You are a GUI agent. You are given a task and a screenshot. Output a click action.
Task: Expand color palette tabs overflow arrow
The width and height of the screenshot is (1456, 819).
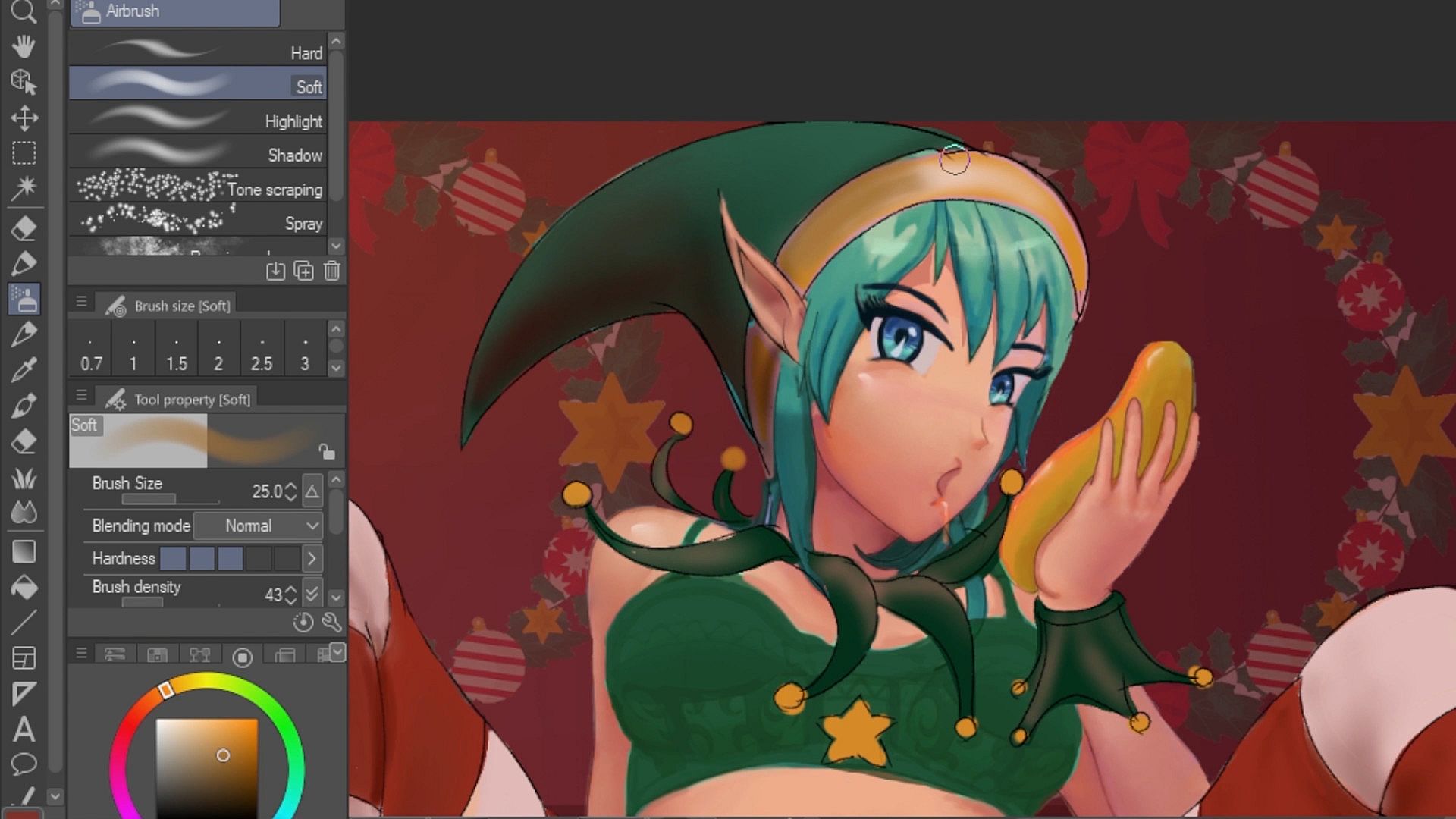coord(337,652)
